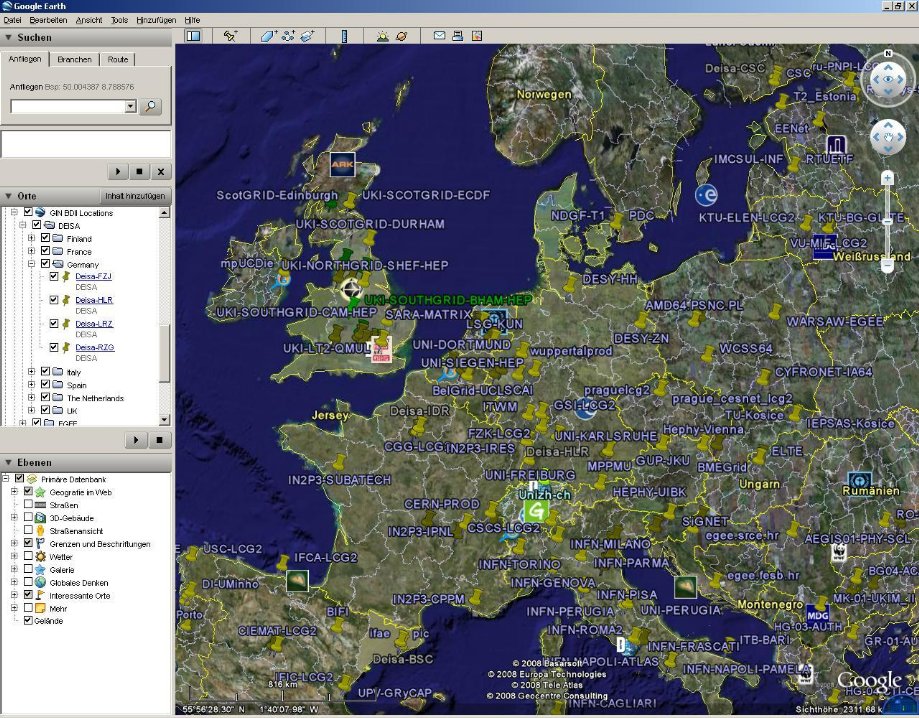The image size is (919, 718).
Task: Open the search input dropdown arrow
Action: pyautogui.click(x=131, y=106)
